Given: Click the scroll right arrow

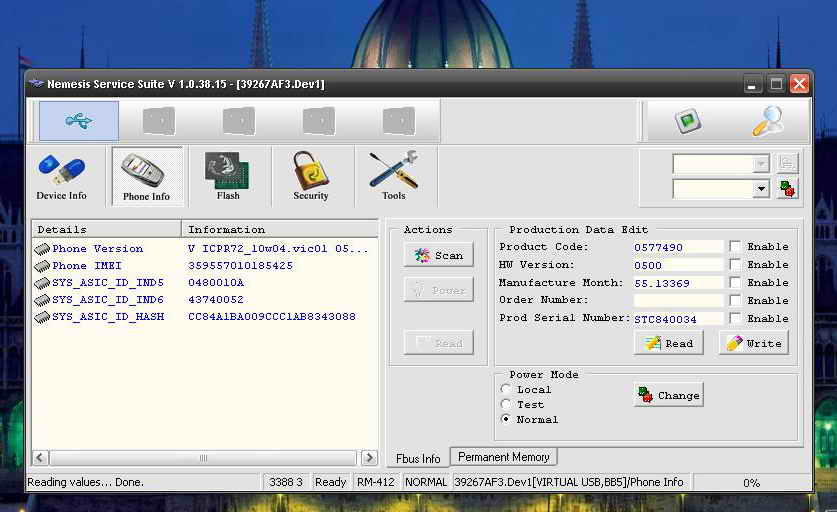Looking at the screenshot, I should tap(369, 458).
